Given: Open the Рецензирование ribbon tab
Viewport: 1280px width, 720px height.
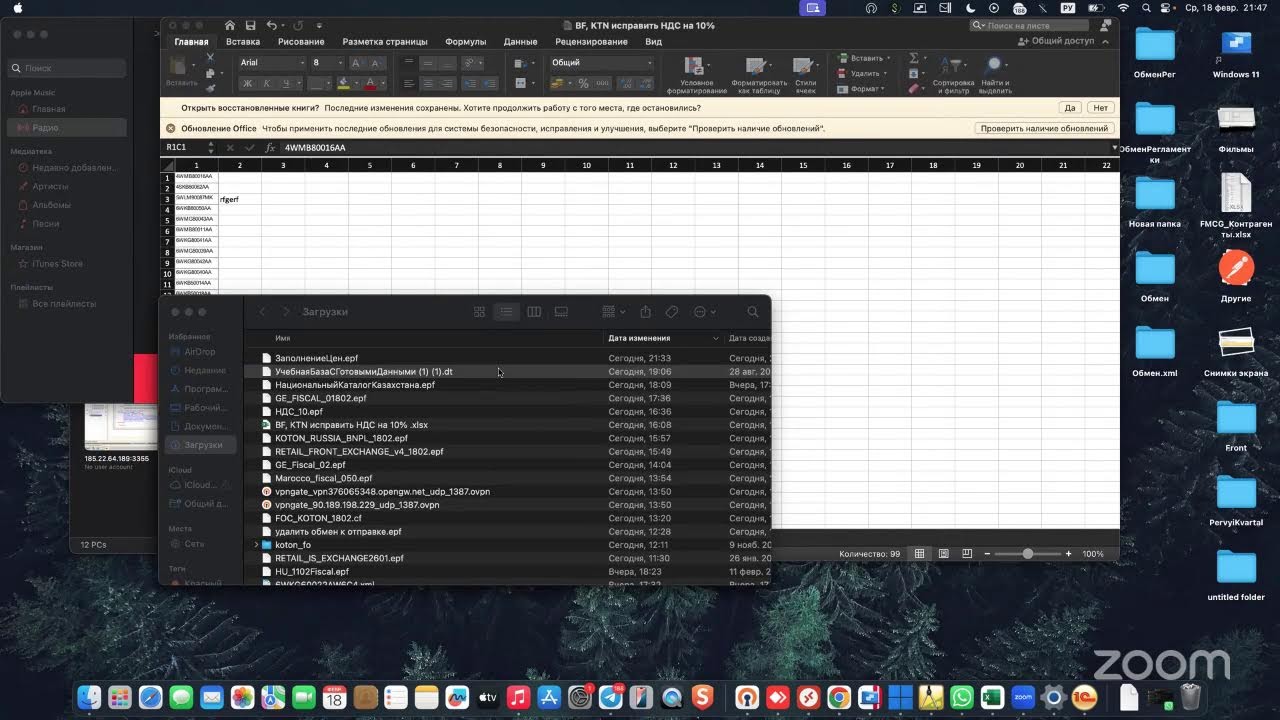Looking at the screenshot, I should [x=591, y=42].
